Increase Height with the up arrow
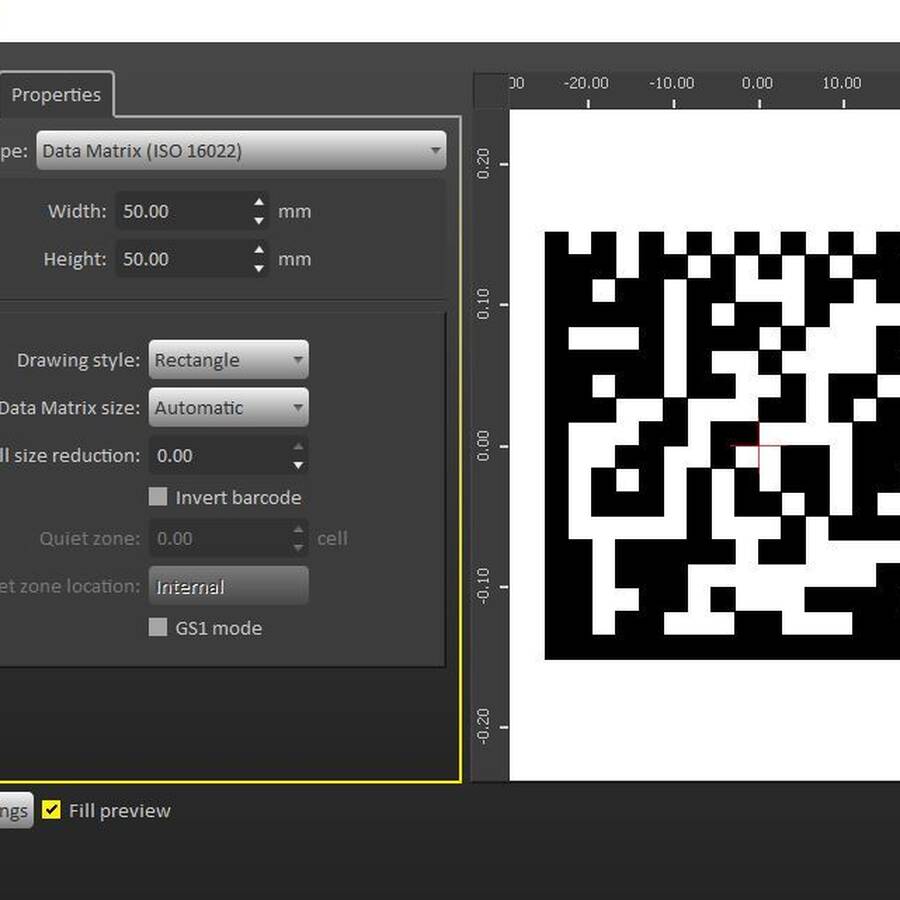The height and width of the screenshot is (900, 900). click(259, 250)
